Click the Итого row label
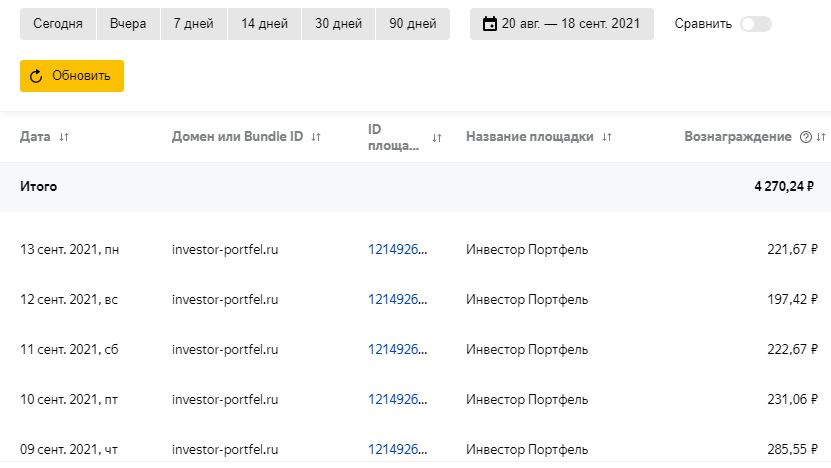Image resolution: width=831 pixels, height=468 pixels. (39, 187)
